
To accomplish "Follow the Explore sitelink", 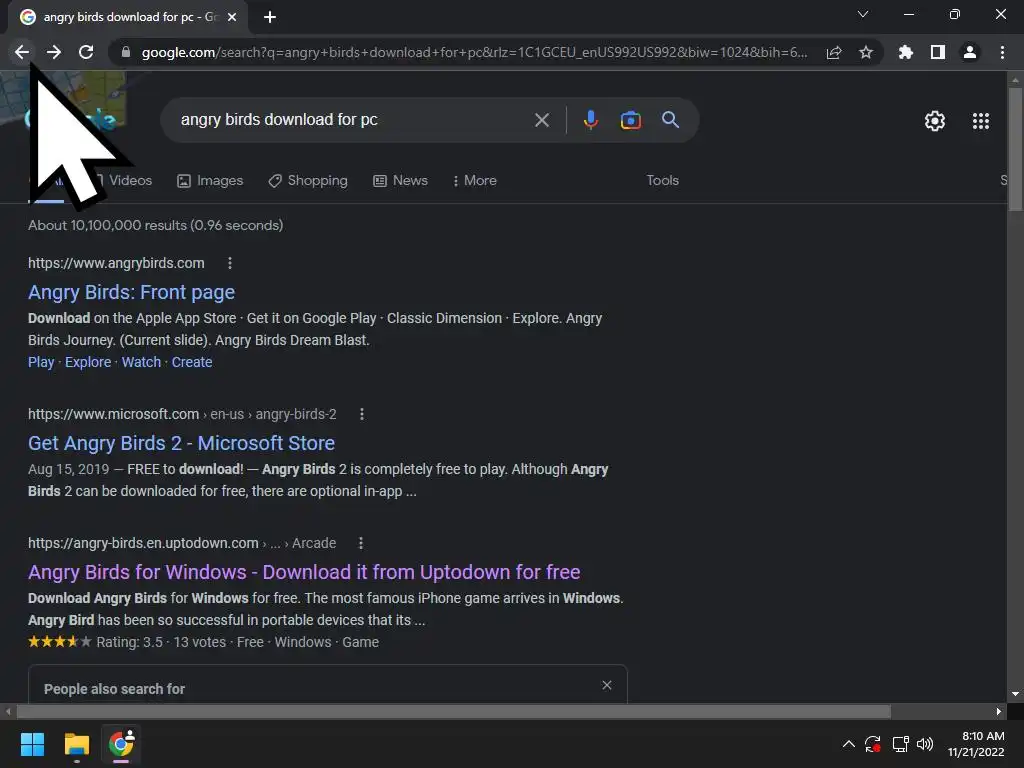I will (88, 362).
